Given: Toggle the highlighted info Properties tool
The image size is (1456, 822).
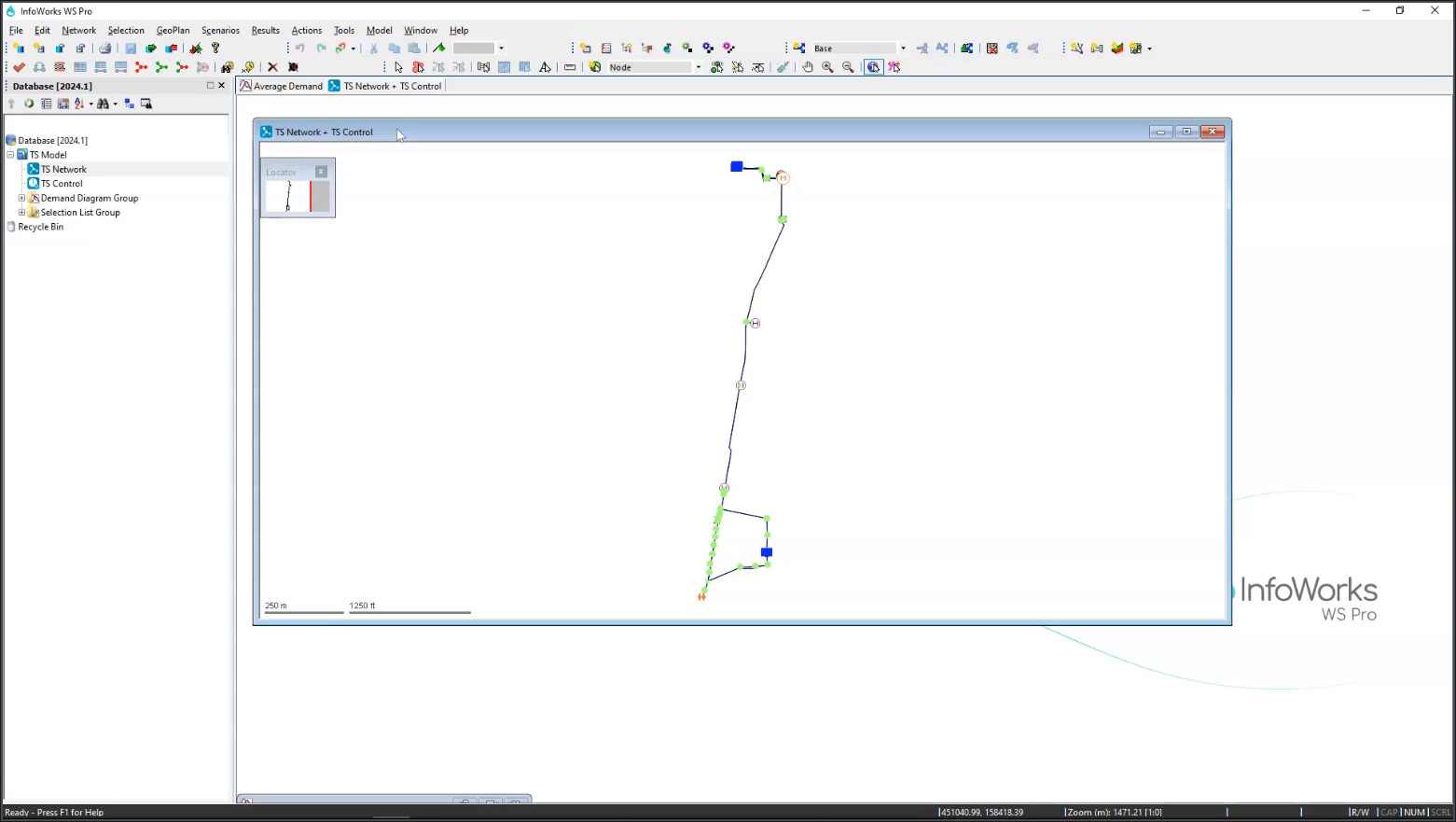Looking at the screenshot, I should tap(873, 67).
